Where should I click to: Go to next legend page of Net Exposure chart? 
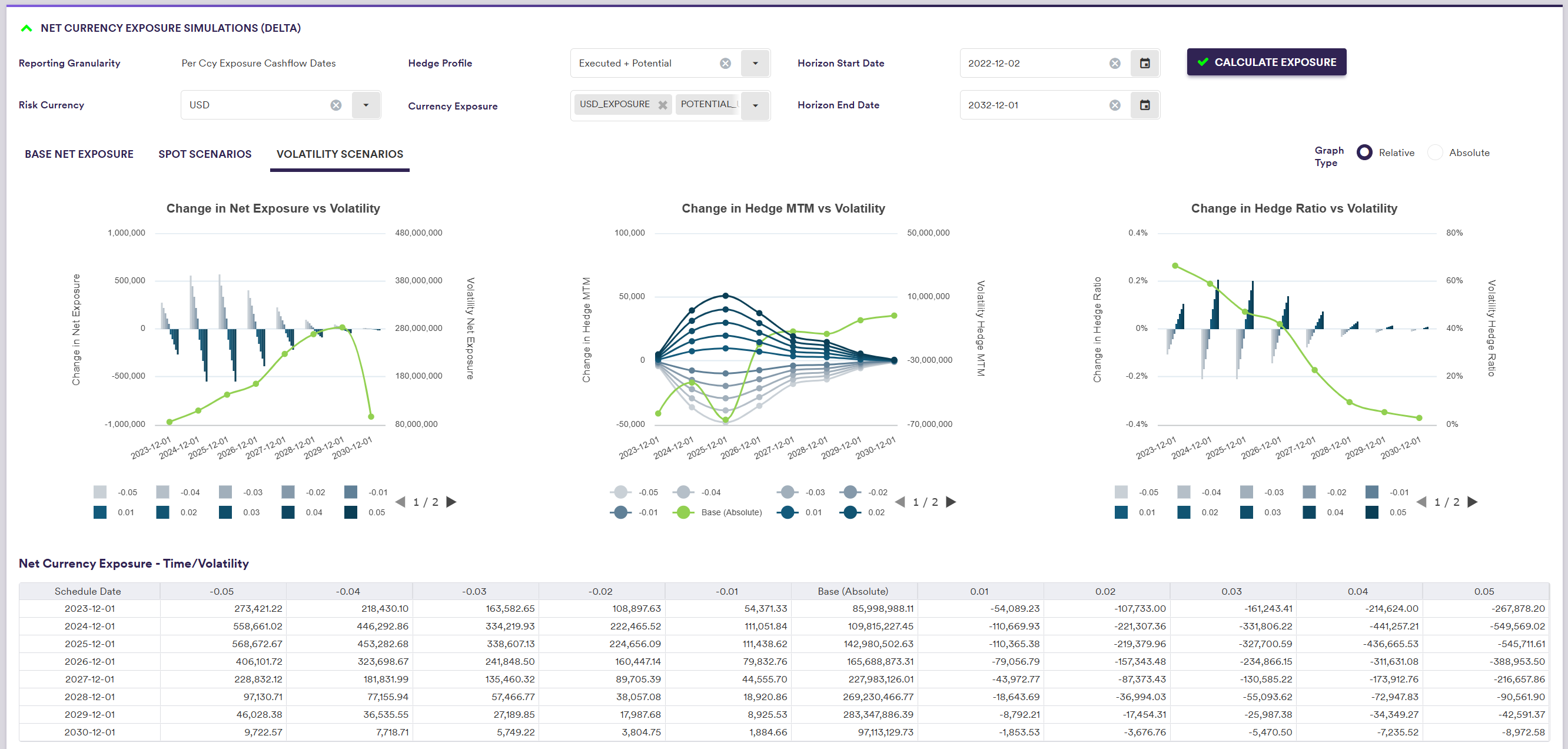451,502
